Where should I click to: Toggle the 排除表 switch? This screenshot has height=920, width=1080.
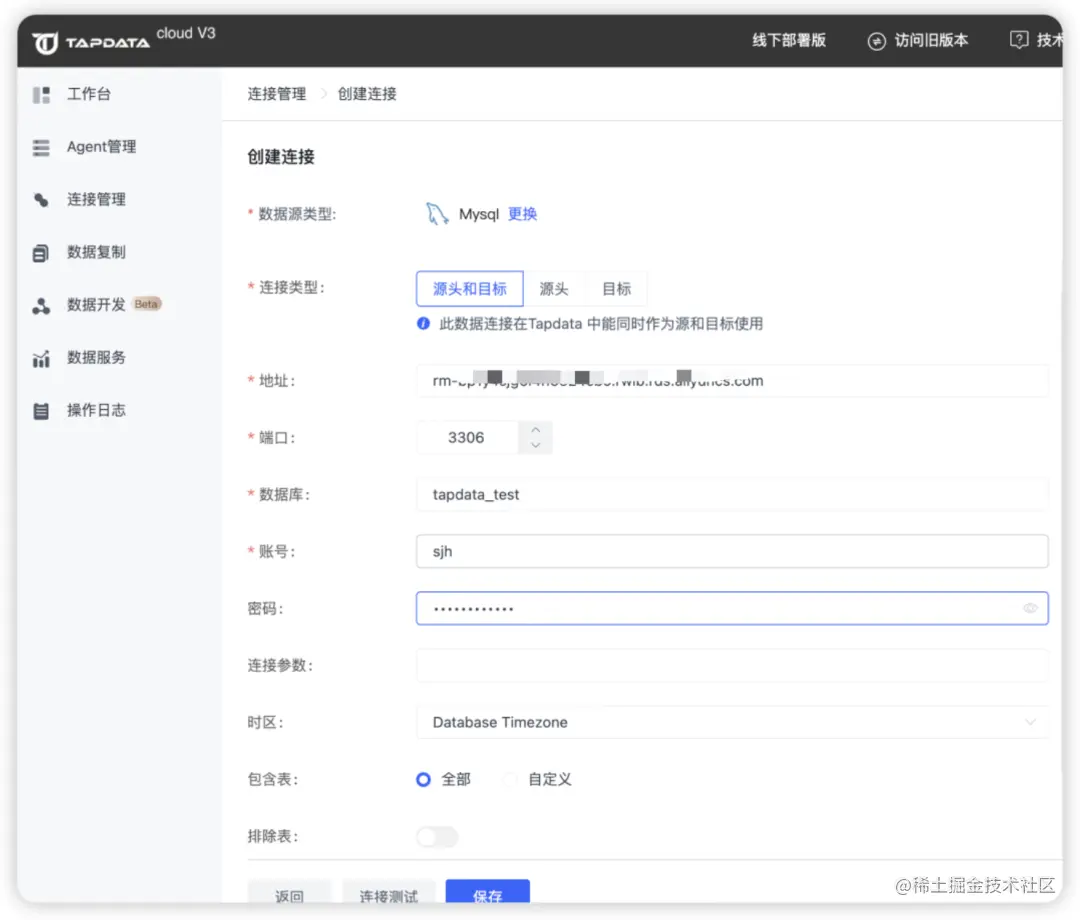pos(437,837)
